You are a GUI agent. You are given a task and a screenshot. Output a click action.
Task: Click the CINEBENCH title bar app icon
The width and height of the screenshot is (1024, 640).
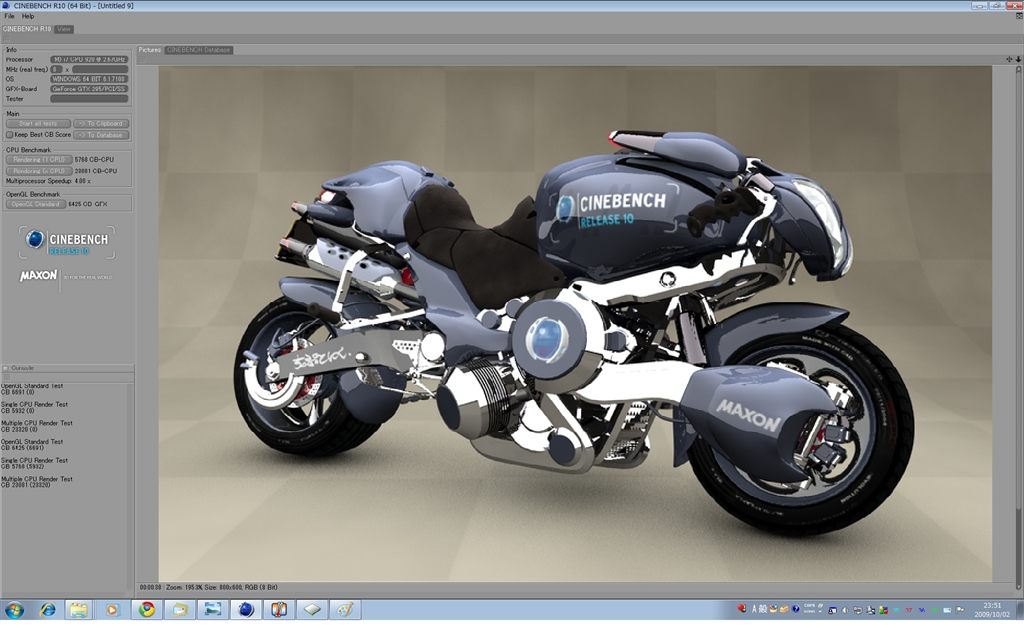[x=6, y=5]
